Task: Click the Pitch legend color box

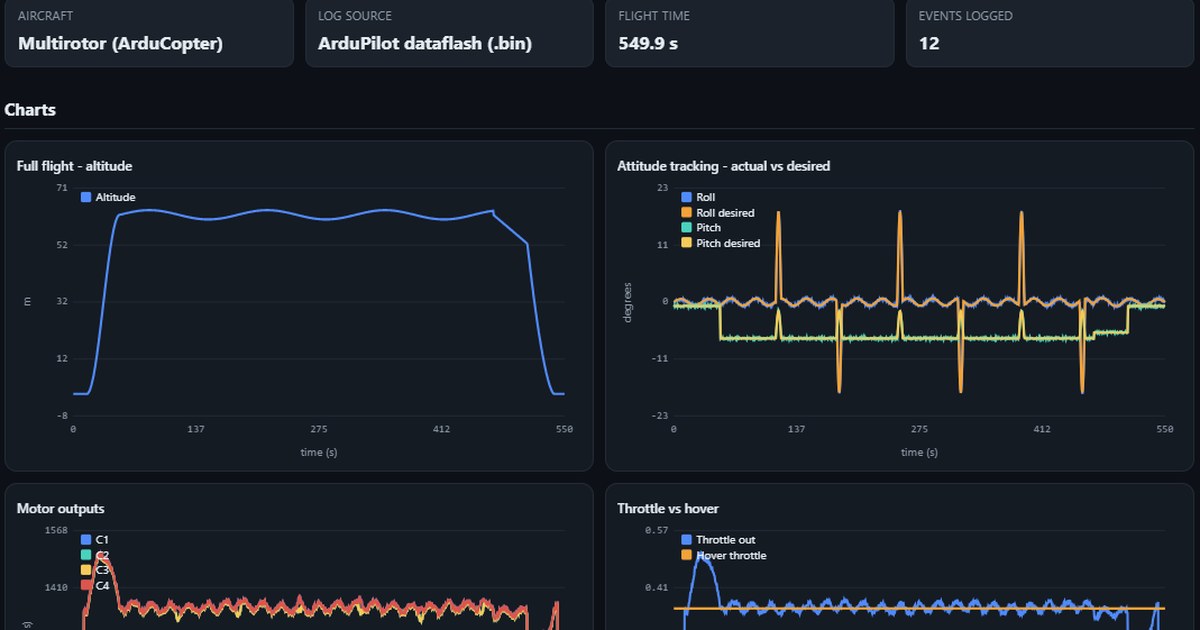Action: tap(686, 227)
